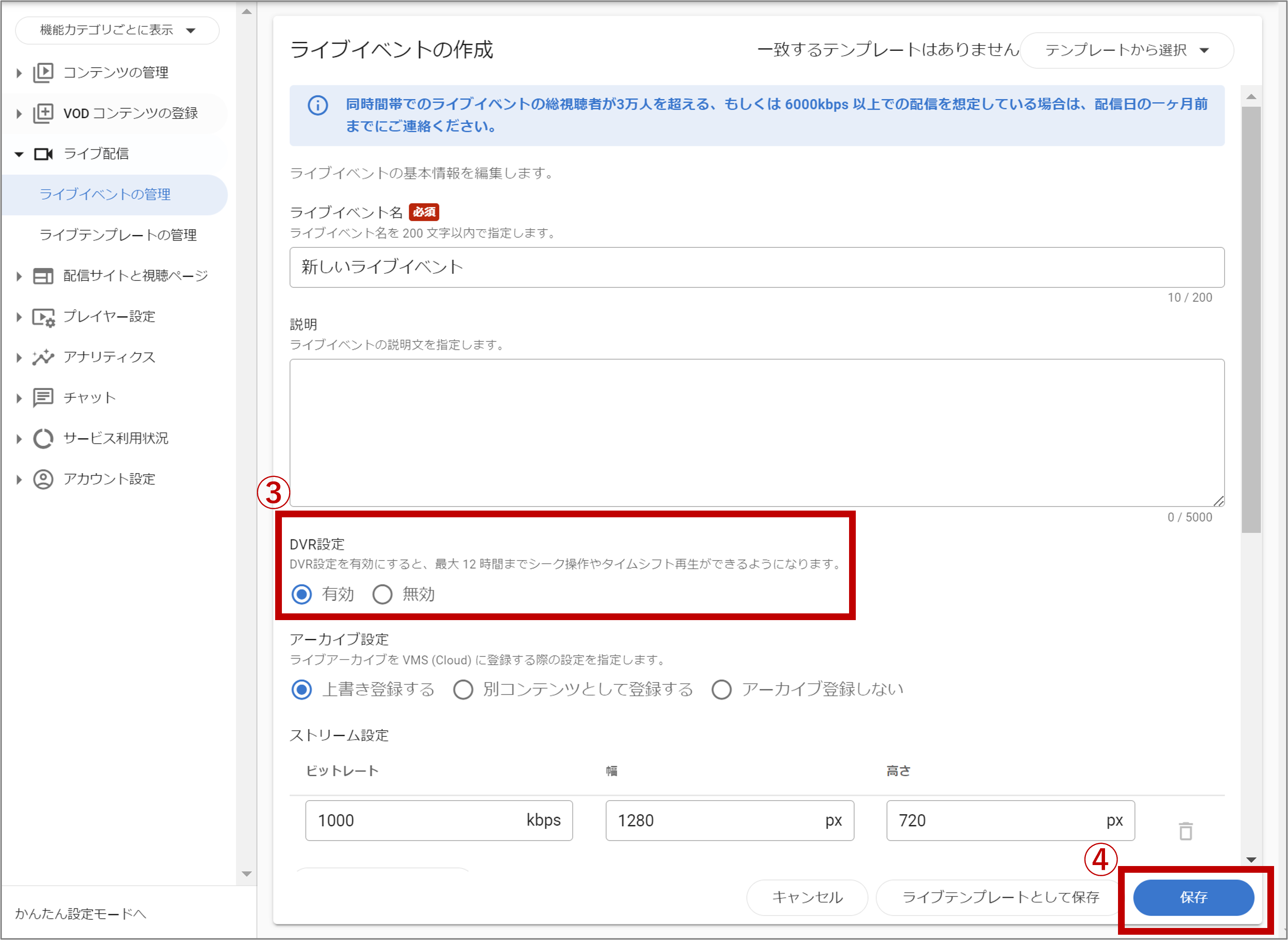Select アーカイブ登録しない radio button

(x=721, y=690)
